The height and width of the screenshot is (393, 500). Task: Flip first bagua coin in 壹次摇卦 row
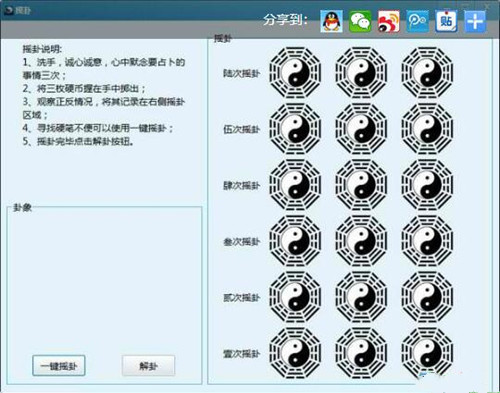295,353
